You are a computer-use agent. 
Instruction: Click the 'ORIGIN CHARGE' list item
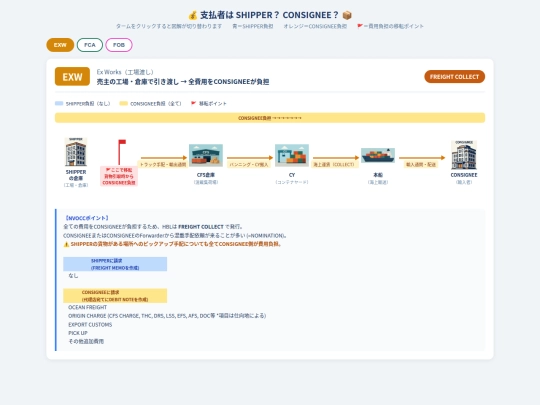point(167,315)
